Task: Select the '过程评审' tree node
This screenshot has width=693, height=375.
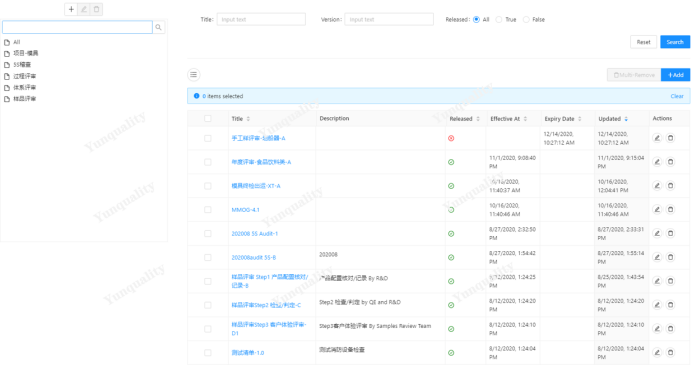Action: pos(25,76)
